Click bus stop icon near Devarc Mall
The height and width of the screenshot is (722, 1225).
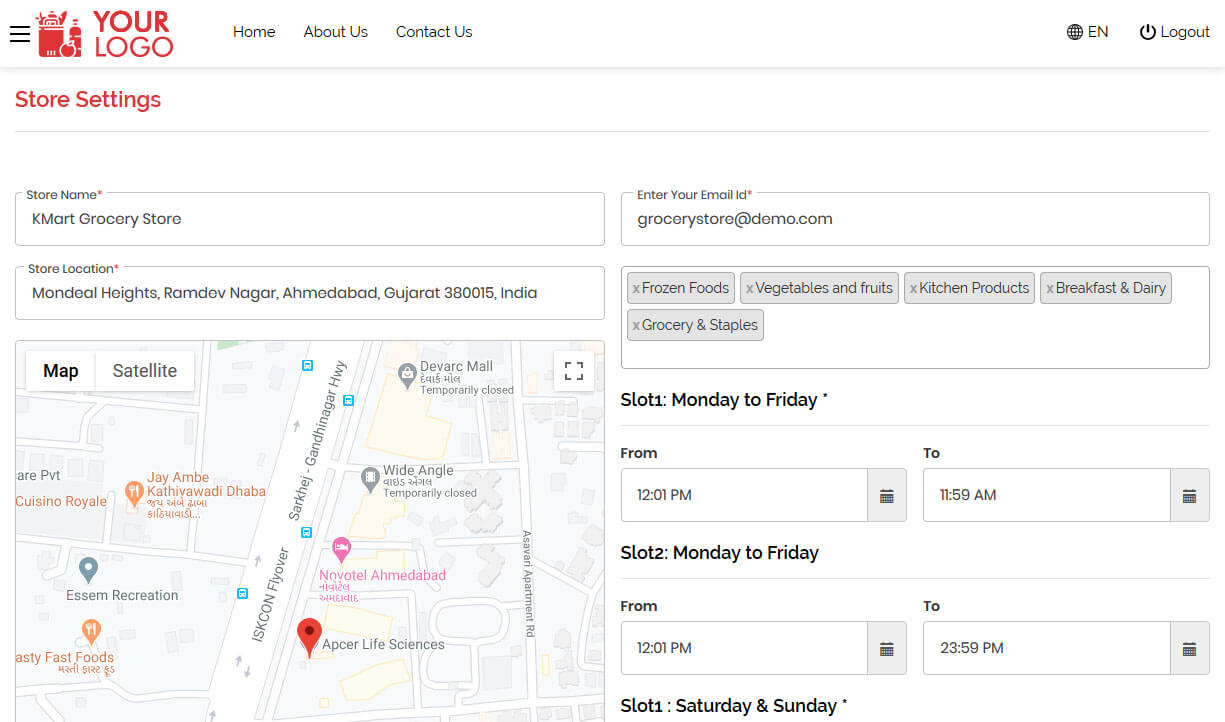click(348, 400)
